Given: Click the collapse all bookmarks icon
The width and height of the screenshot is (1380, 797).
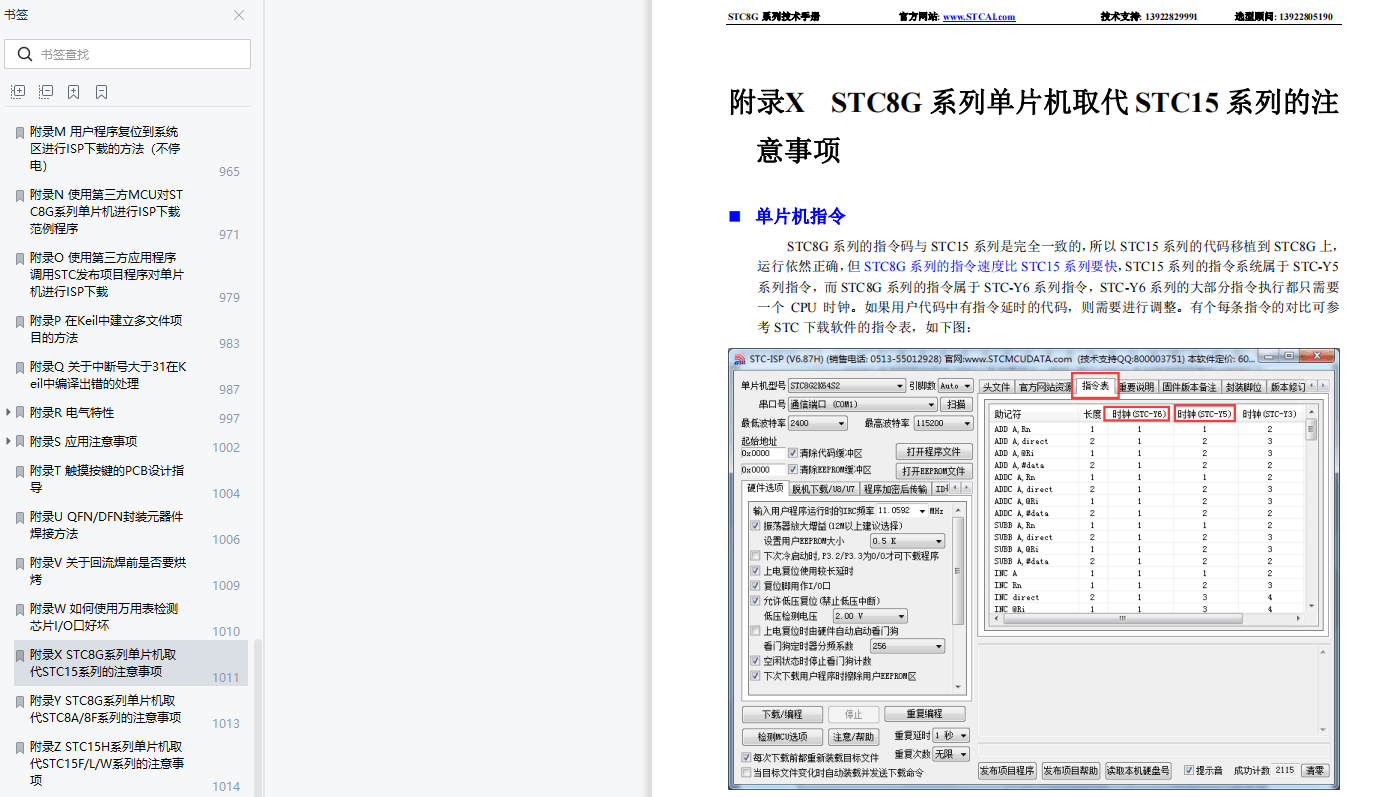Looking at the screenshot, I should [46, 92].
